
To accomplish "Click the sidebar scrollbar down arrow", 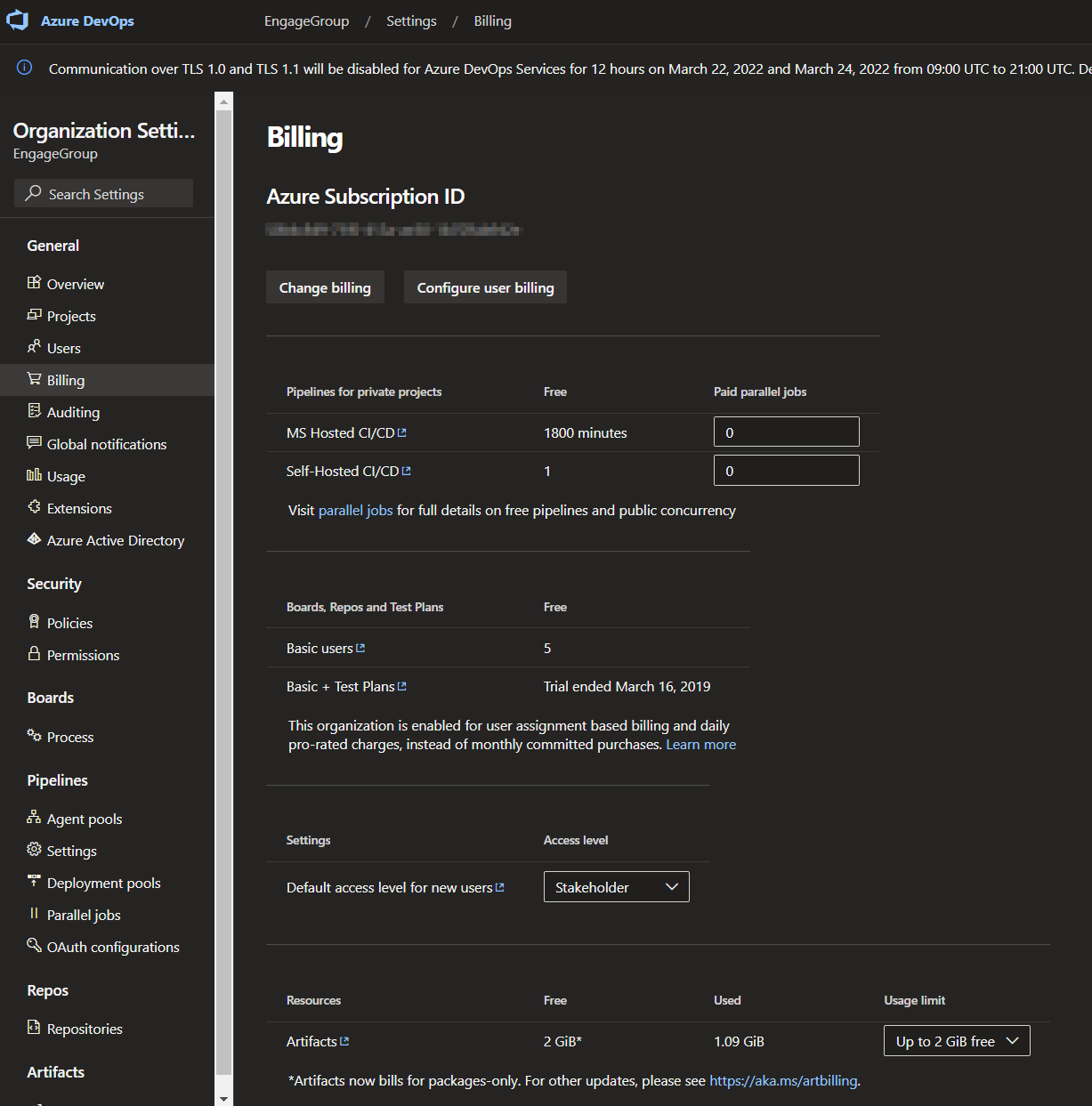I will 224,1098.
